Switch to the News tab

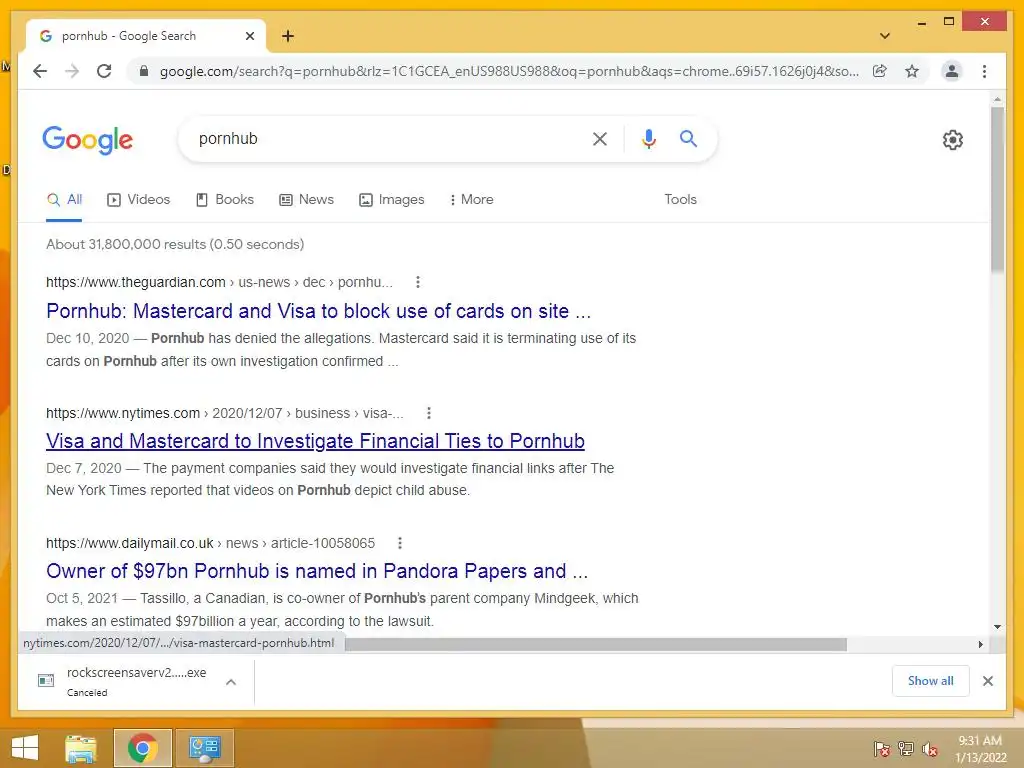[x=306, y=200]
